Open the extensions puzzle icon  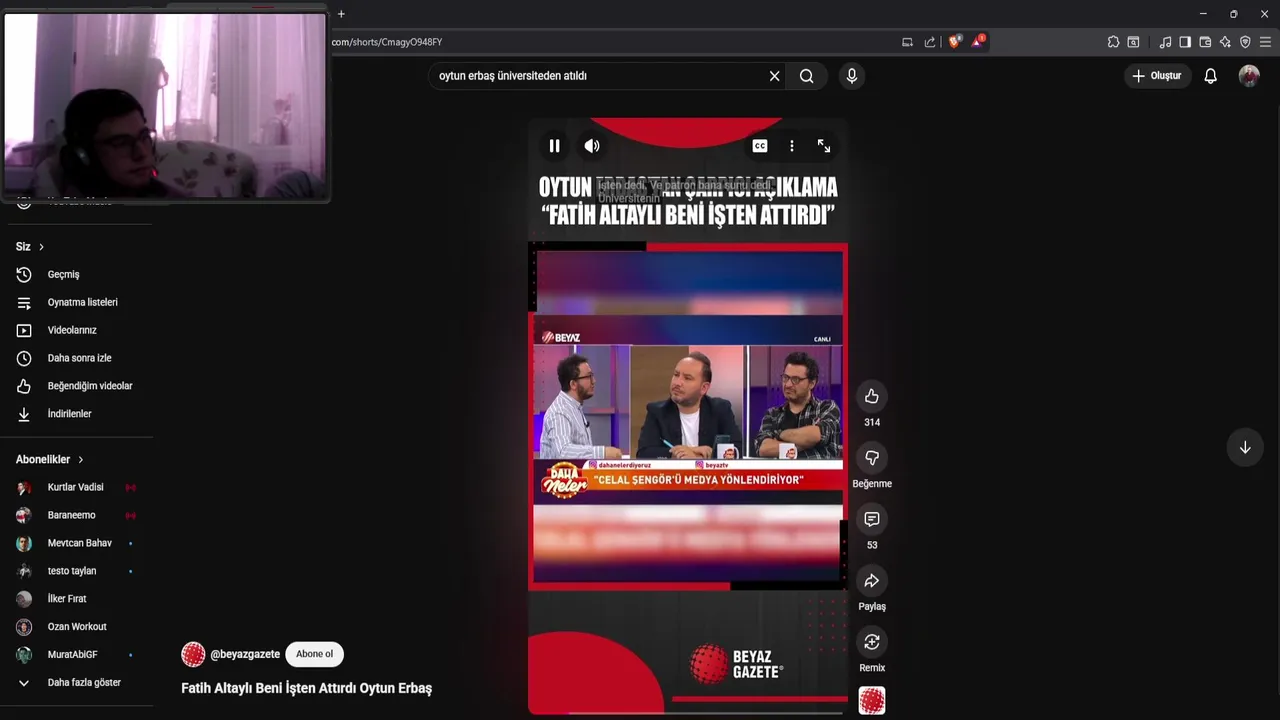(x=1113, y=42)
